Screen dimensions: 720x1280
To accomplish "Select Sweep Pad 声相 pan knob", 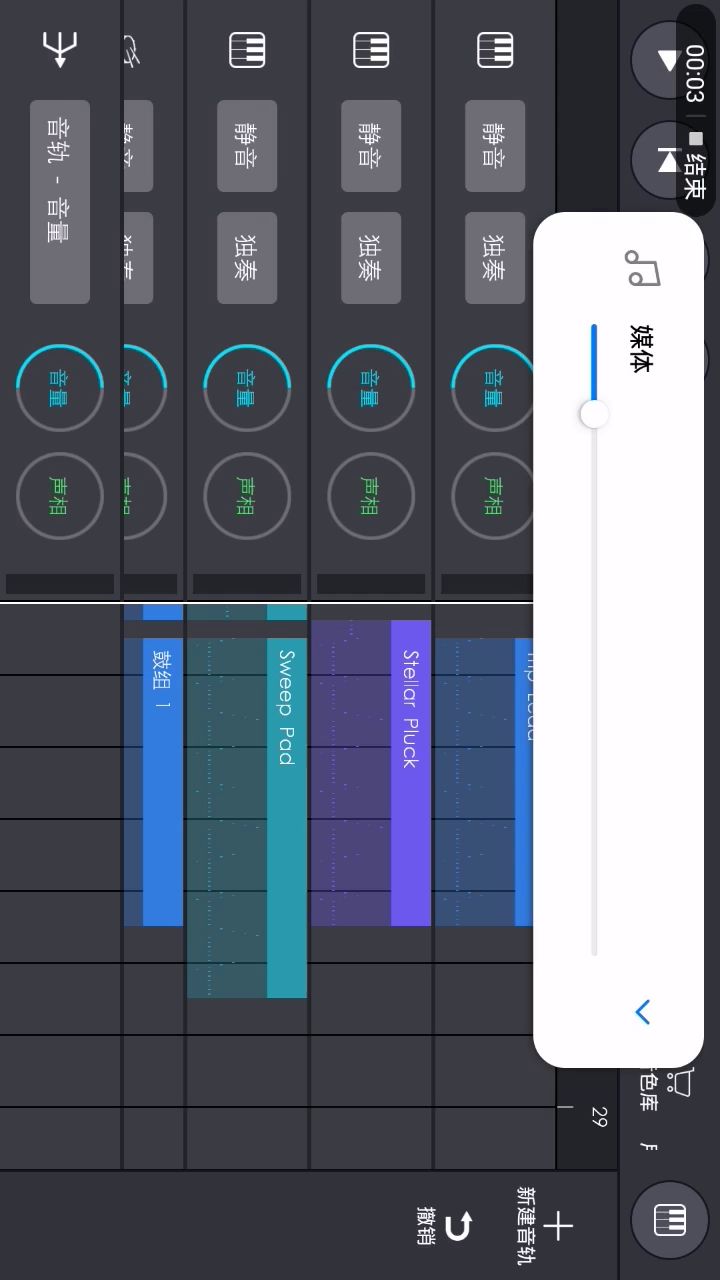I will tap(247, 496).
